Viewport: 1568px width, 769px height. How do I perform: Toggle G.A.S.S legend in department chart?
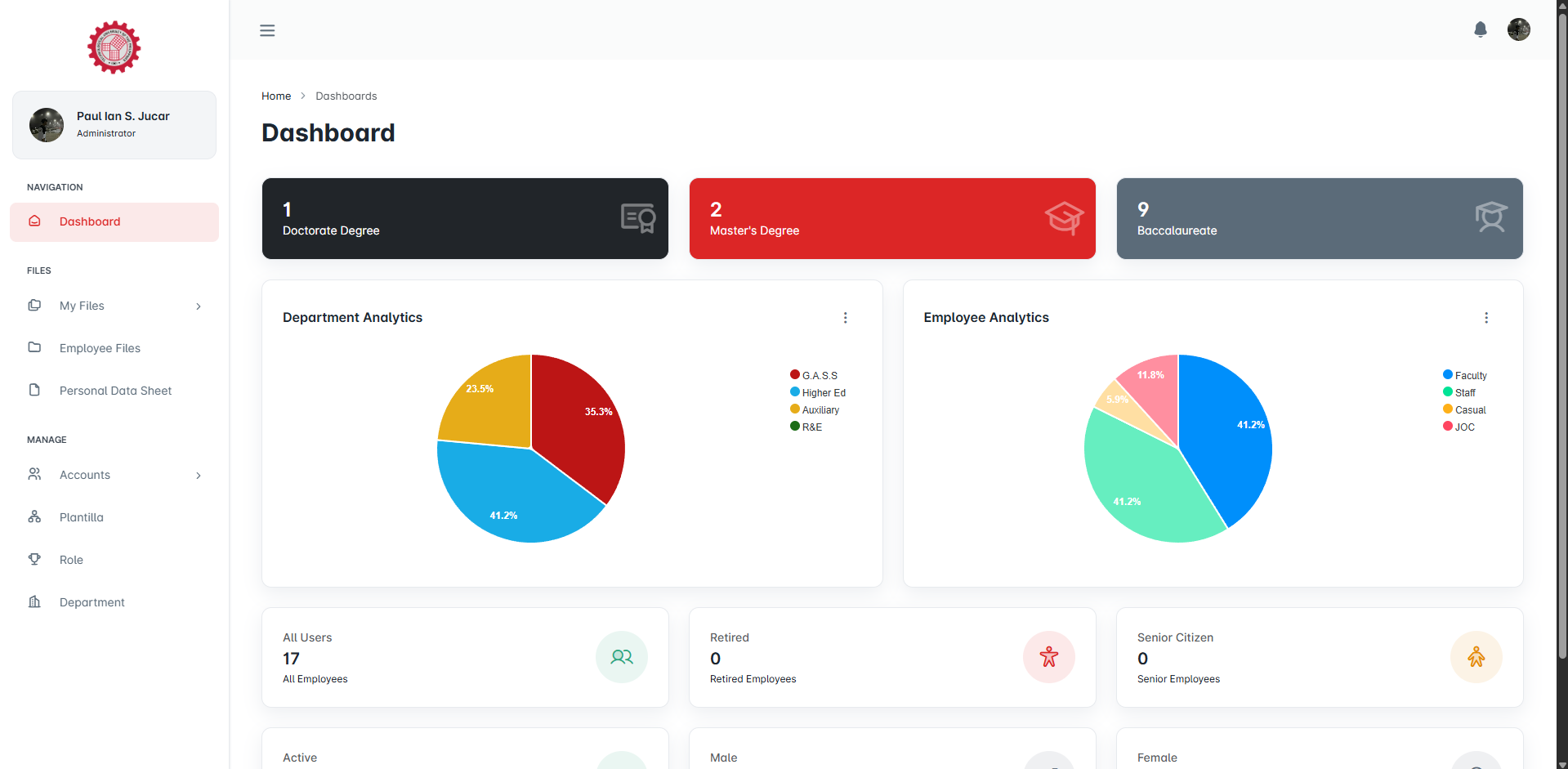point(814,375)
